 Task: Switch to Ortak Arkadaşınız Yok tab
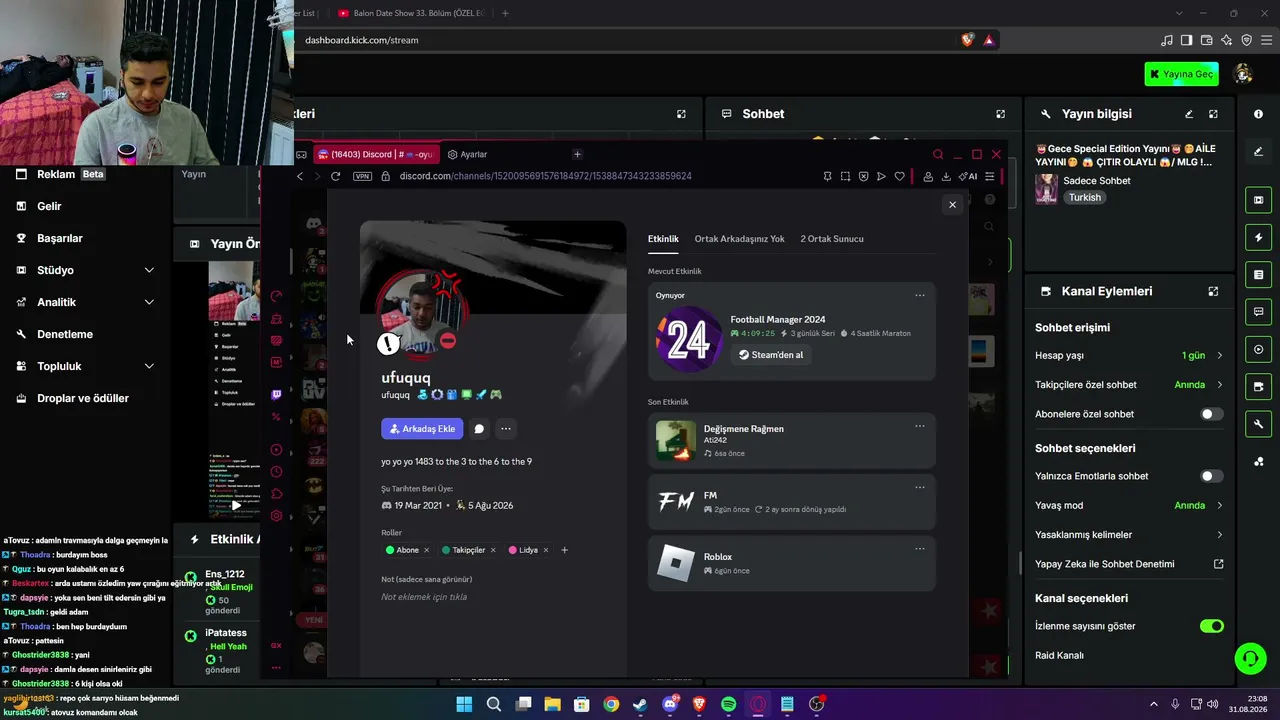[x=739, y=239]
